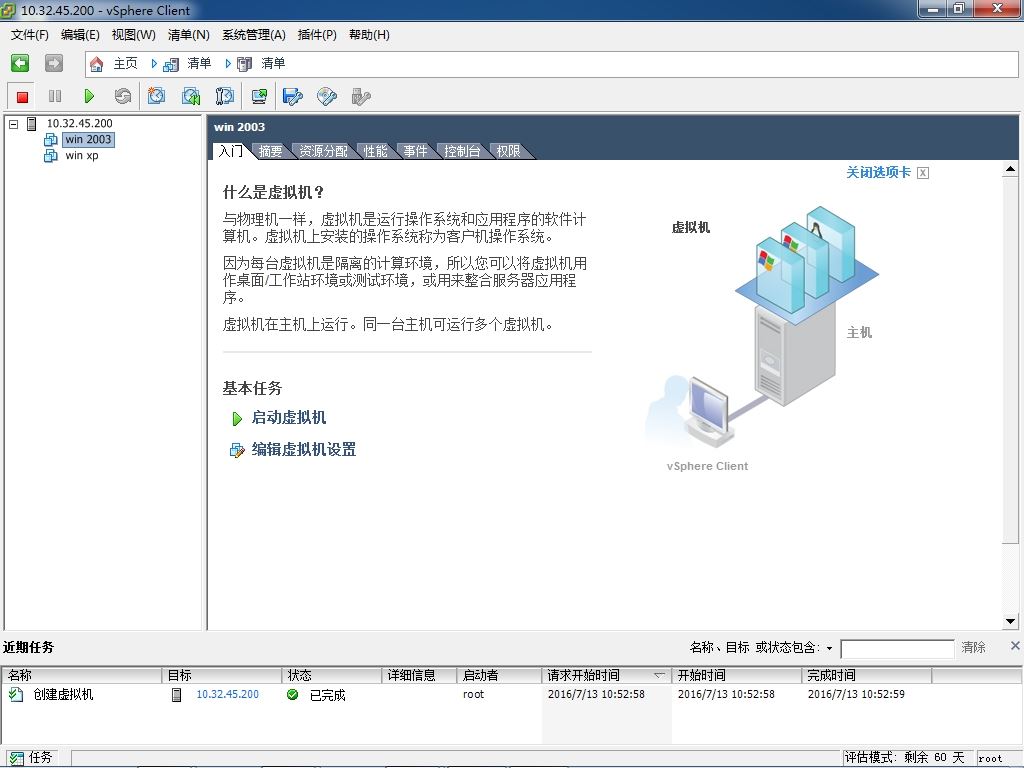1024x768 pixels.
Task: Click the floppy connect toolbar icon
Action: 293,97
